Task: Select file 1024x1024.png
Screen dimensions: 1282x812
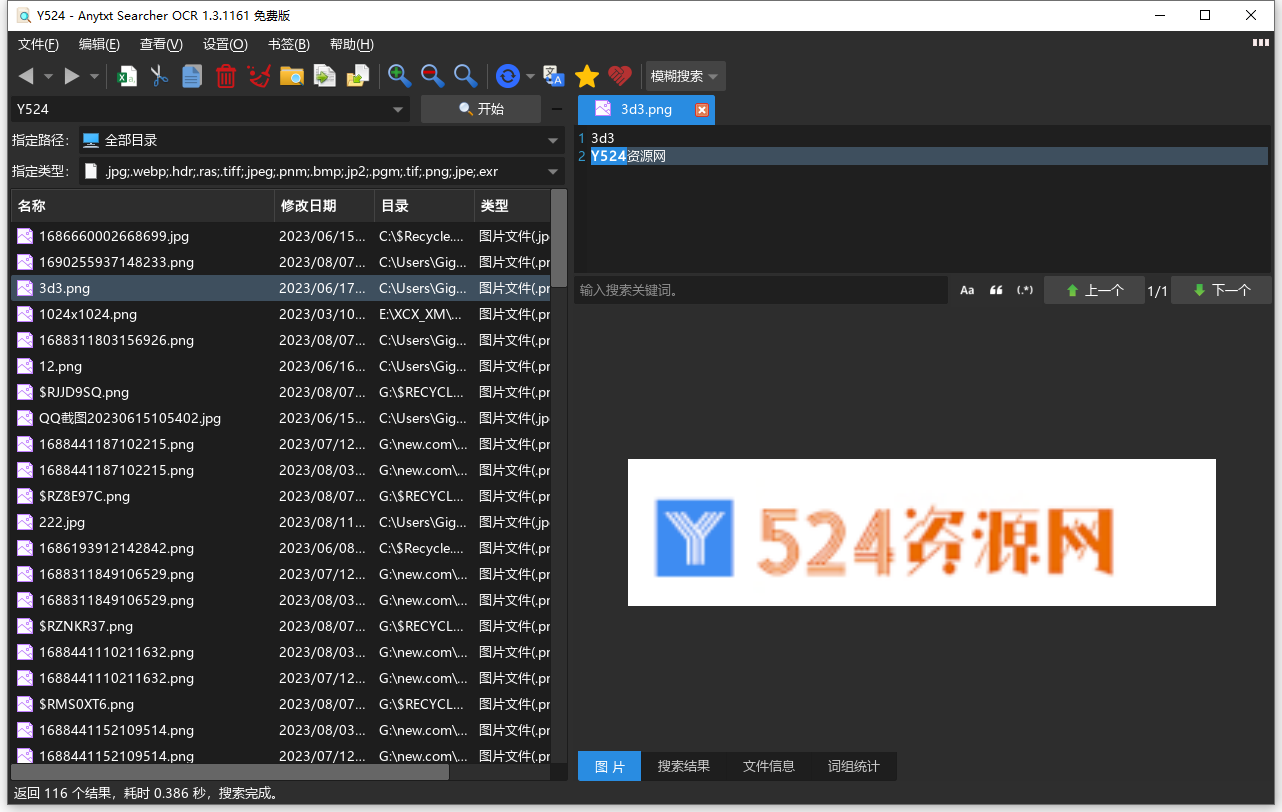Action: 280,314
